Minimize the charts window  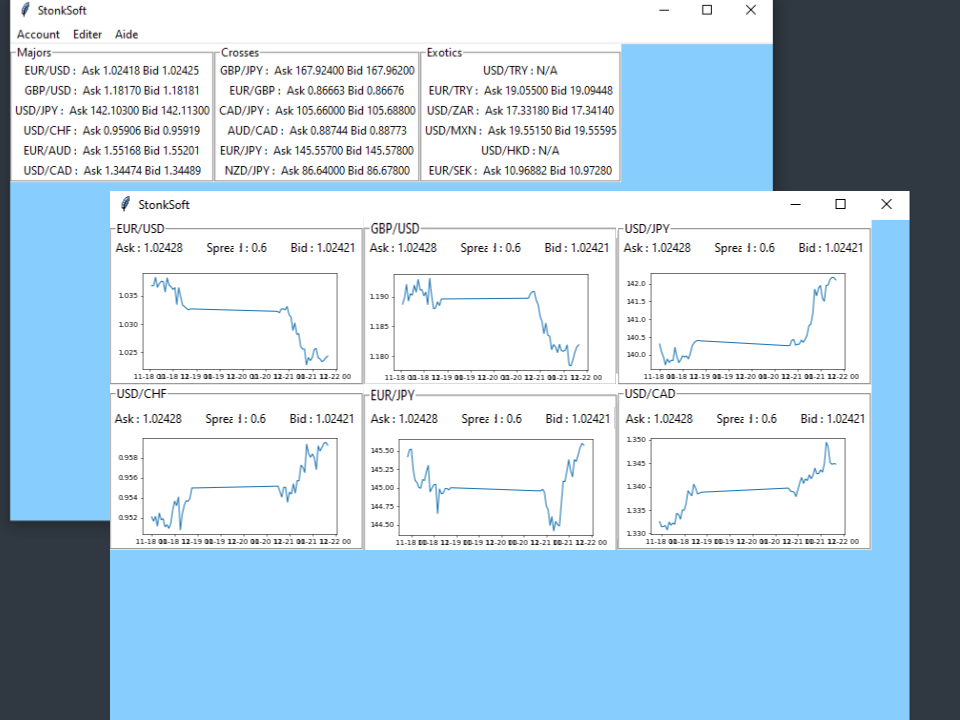(796, 204)
